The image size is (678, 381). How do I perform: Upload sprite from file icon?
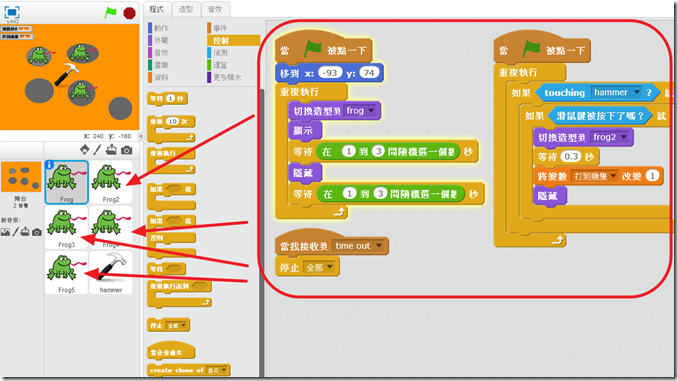(x=112, y=150)
